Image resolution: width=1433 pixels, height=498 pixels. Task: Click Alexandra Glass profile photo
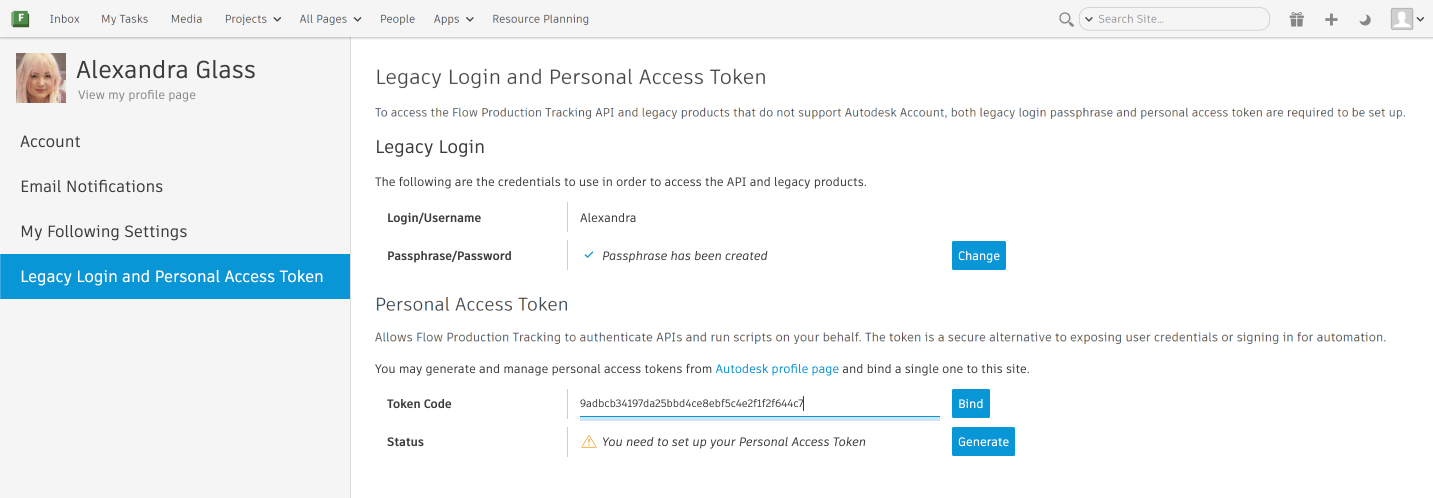(41, 78)
